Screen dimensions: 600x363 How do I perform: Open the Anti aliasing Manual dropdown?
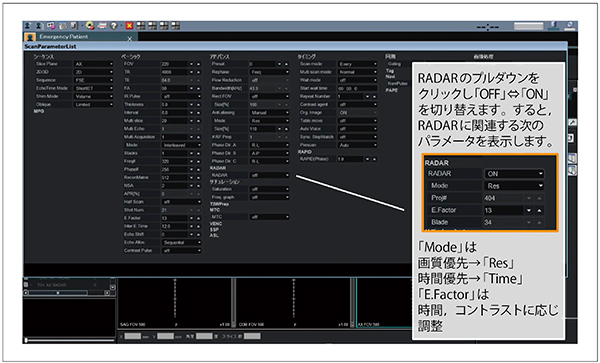click(x=269, y=112)
